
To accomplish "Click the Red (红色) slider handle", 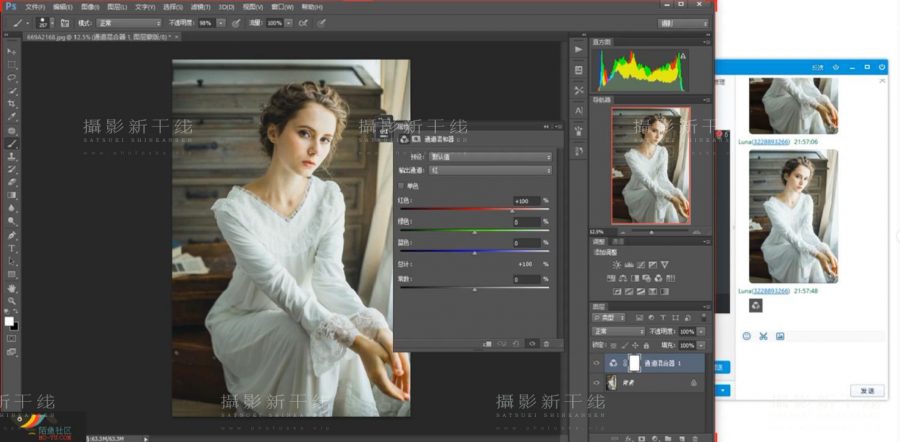I will 512,211.
